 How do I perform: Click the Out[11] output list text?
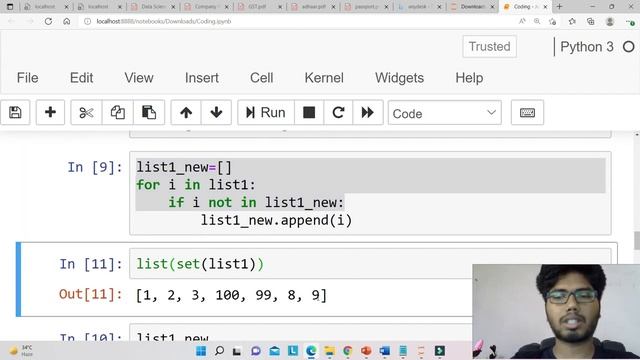coord(231,295)
